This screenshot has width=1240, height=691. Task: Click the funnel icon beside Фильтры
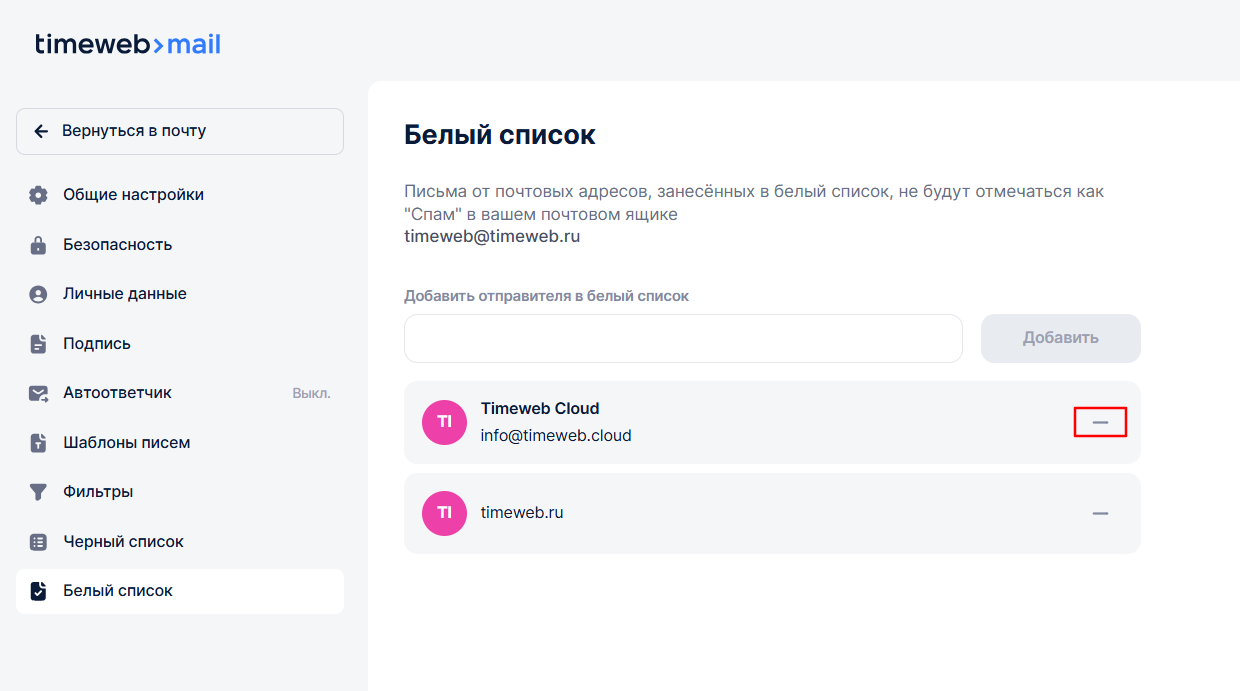pyautogui.click(x=38, y=492)
